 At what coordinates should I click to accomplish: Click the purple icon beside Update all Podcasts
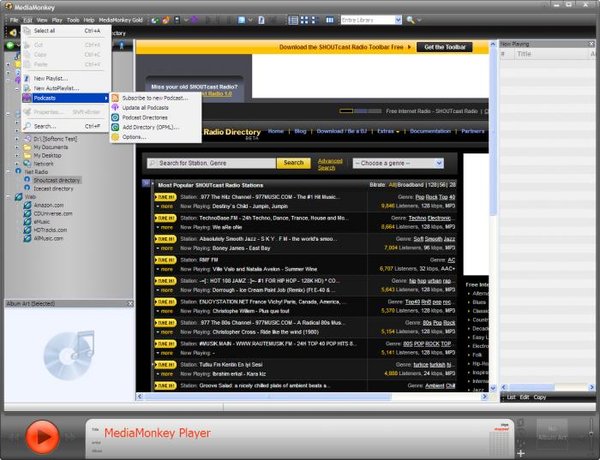tap(115, 108)
